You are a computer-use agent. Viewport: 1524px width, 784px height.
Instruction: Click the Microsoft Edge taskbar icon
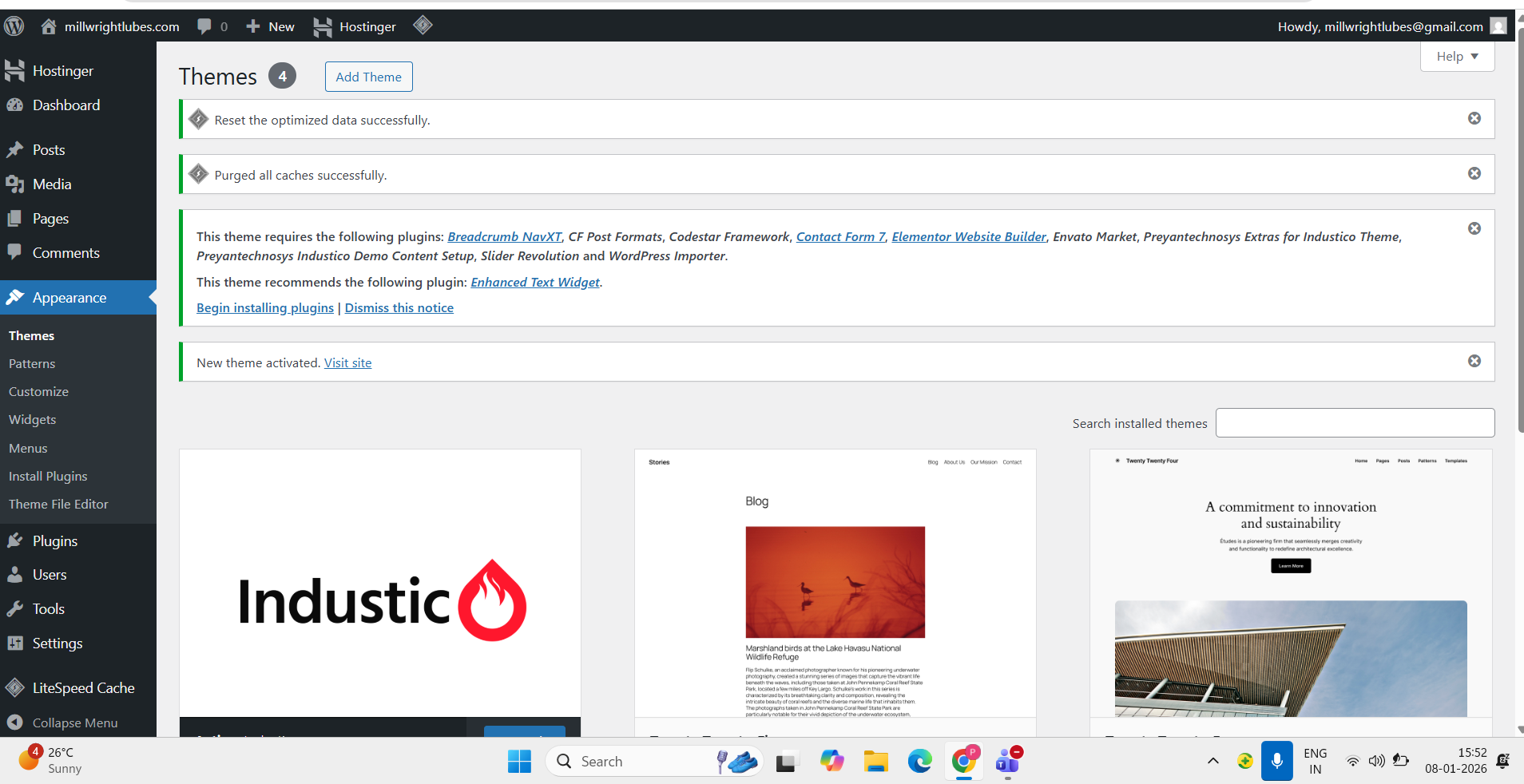(919, 762)
